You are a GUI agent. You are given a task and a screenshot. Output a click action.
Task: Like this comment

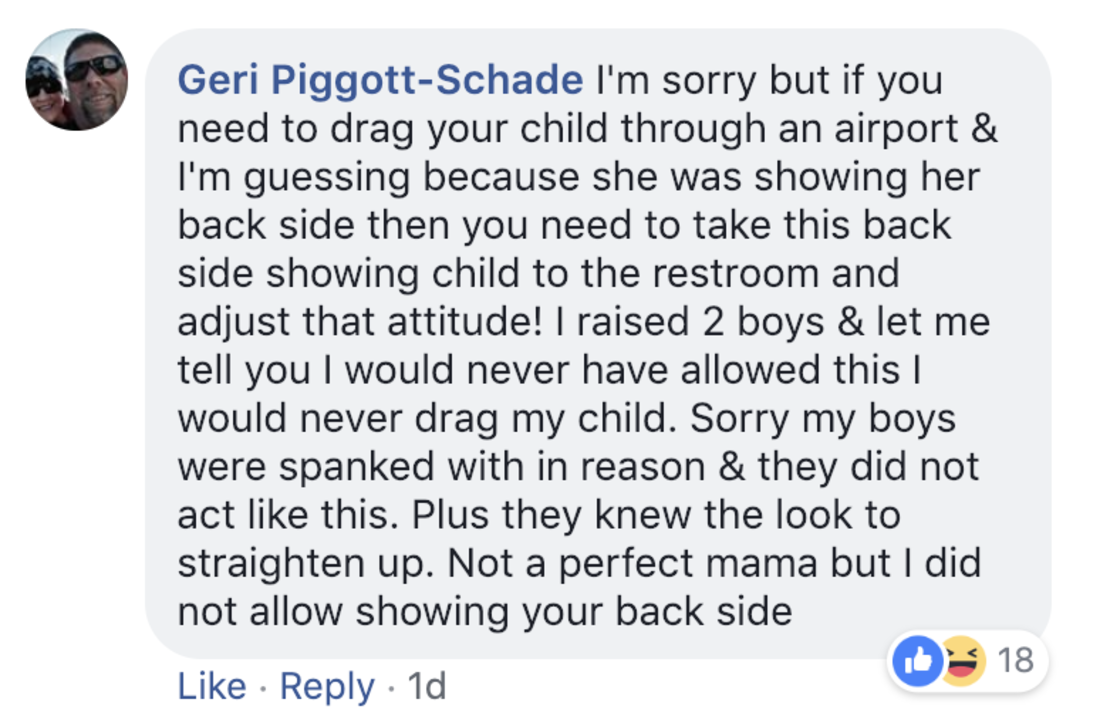click(x=212, y=685)
